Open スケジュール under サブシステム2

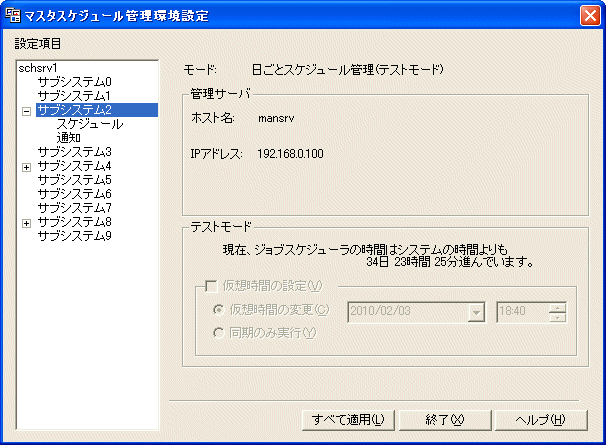[x=90, y=124]
